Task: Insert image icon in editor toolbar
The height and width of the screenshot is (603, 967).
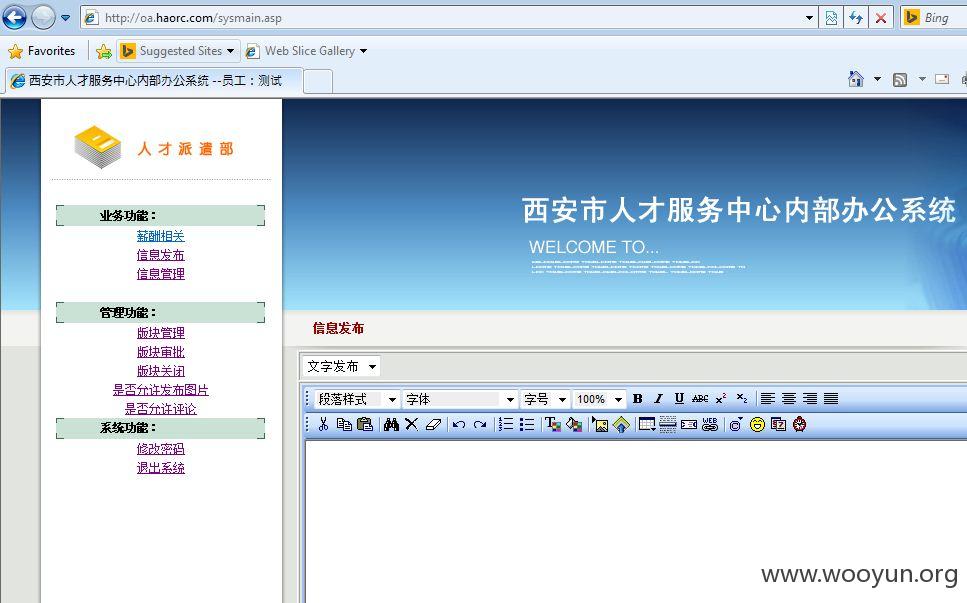Action: [600, 424]
